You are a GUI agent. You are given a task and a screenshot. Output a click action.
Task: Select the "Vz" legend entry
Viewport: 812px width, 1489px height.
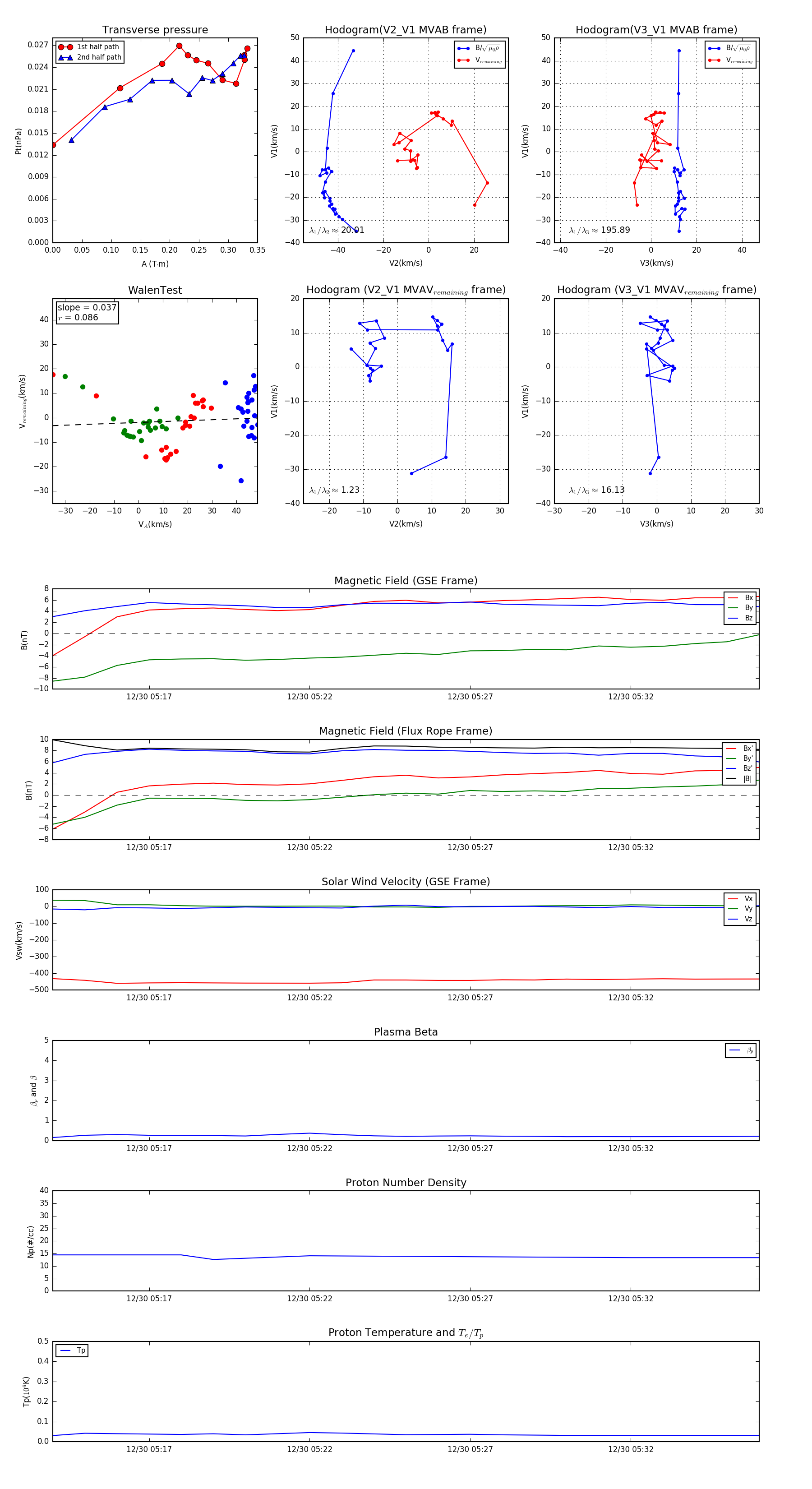(740, 919)
